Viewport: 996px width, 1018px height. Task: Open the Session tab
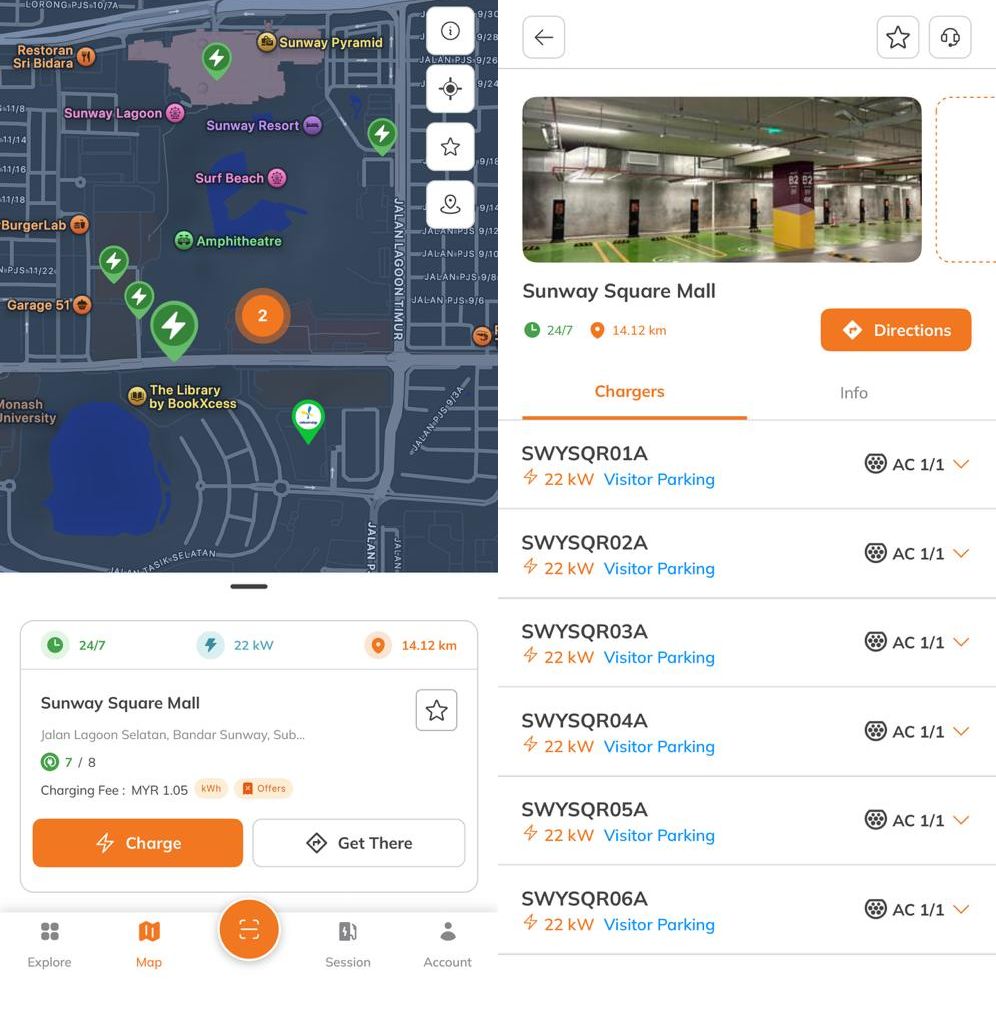click(x=348, y=944)
